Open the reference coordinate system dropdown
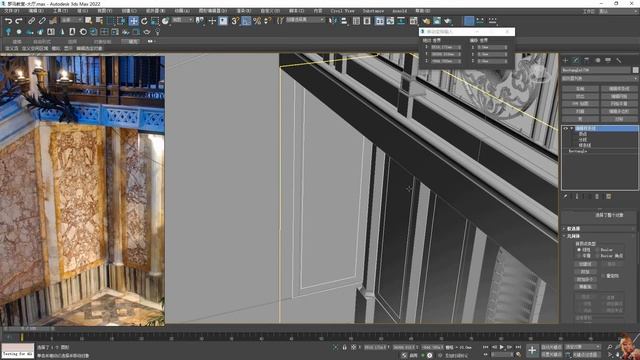Image resolution: width=640 pixels, height=360 pixels. click(x=182, y=20)
